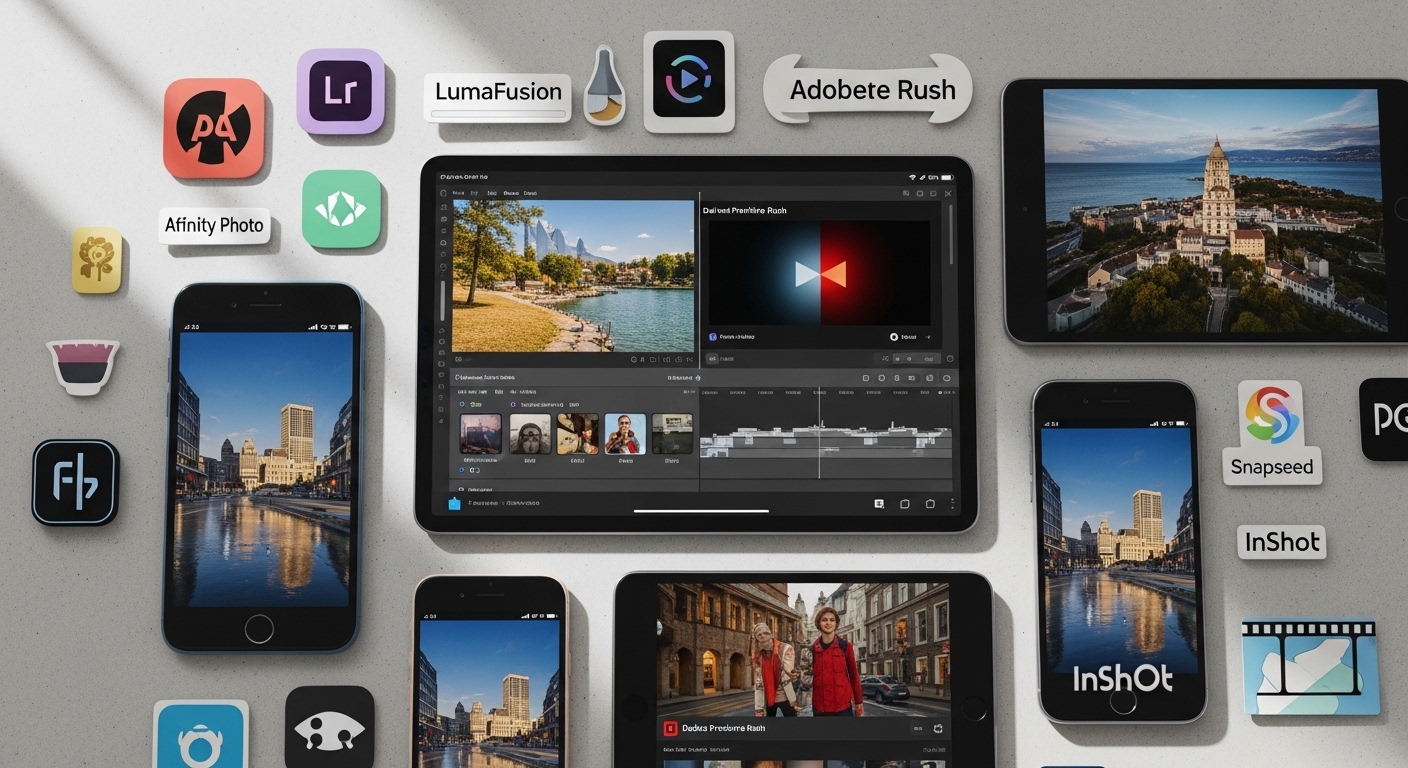Viewport: 1408px width, 768px height.
Task: Choose the first thumbnail in the media bin
Action: 481,434
